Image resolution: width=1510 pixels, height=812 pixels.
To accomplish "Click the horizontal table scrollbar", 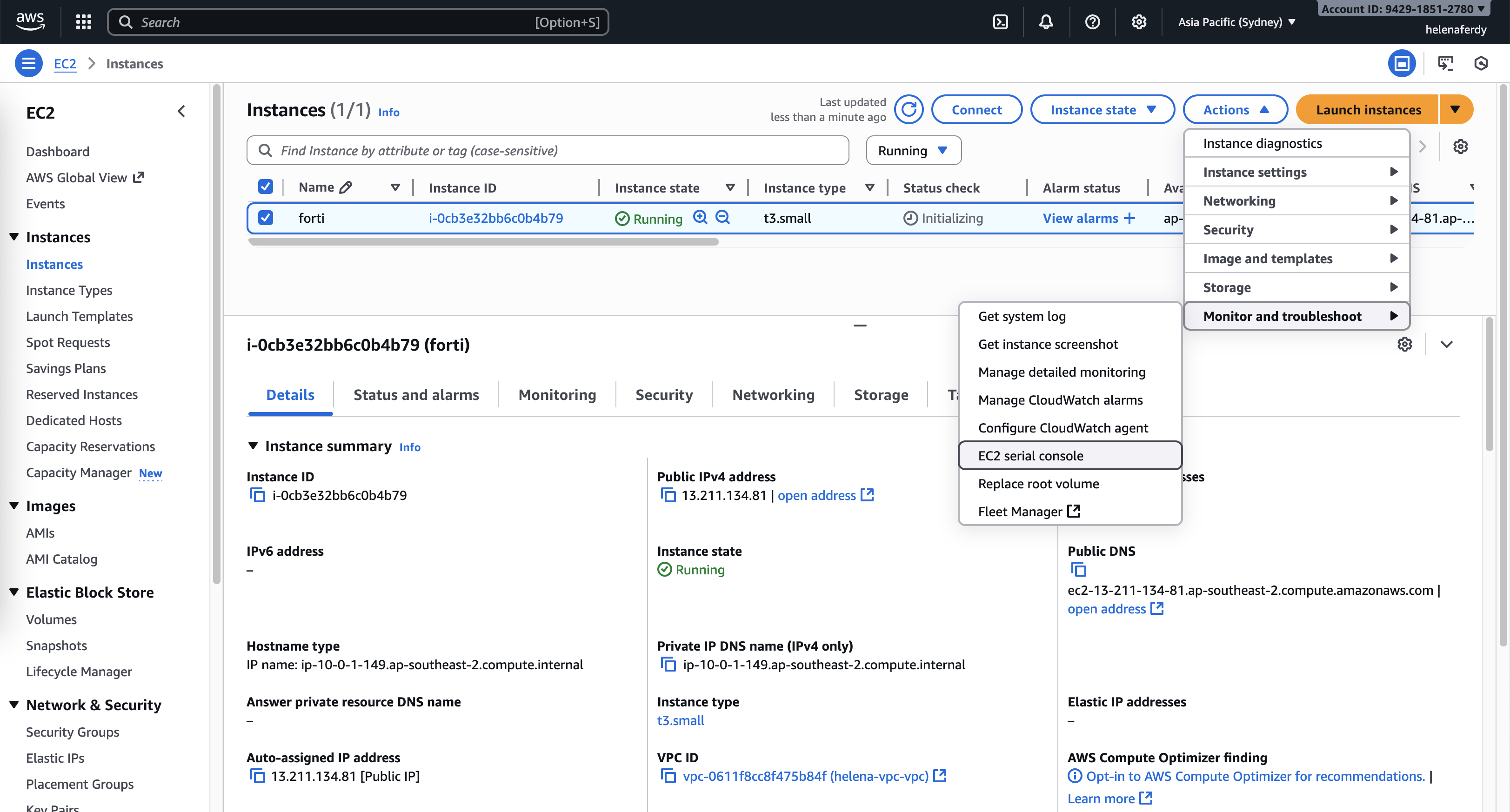I will (x=483, y=242).
